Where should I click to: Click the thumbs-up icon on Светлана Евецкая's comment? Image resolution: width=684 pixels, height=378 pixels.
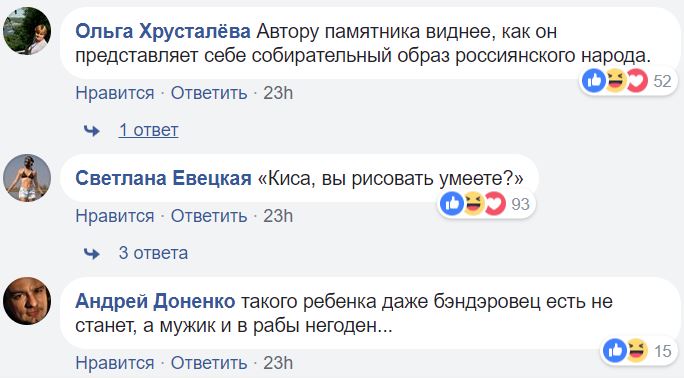coord(452,204)
